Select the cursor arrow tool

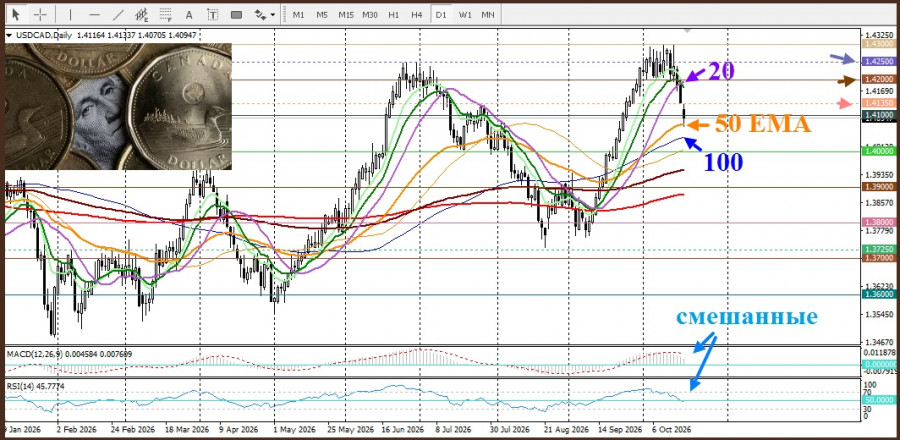[16, 14]
